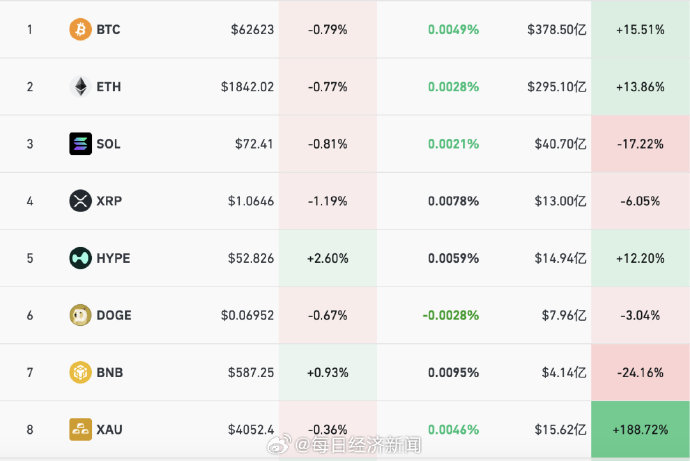Click the ETH $295.10亿 volume value
690x461 pixels.
(557, 87)
